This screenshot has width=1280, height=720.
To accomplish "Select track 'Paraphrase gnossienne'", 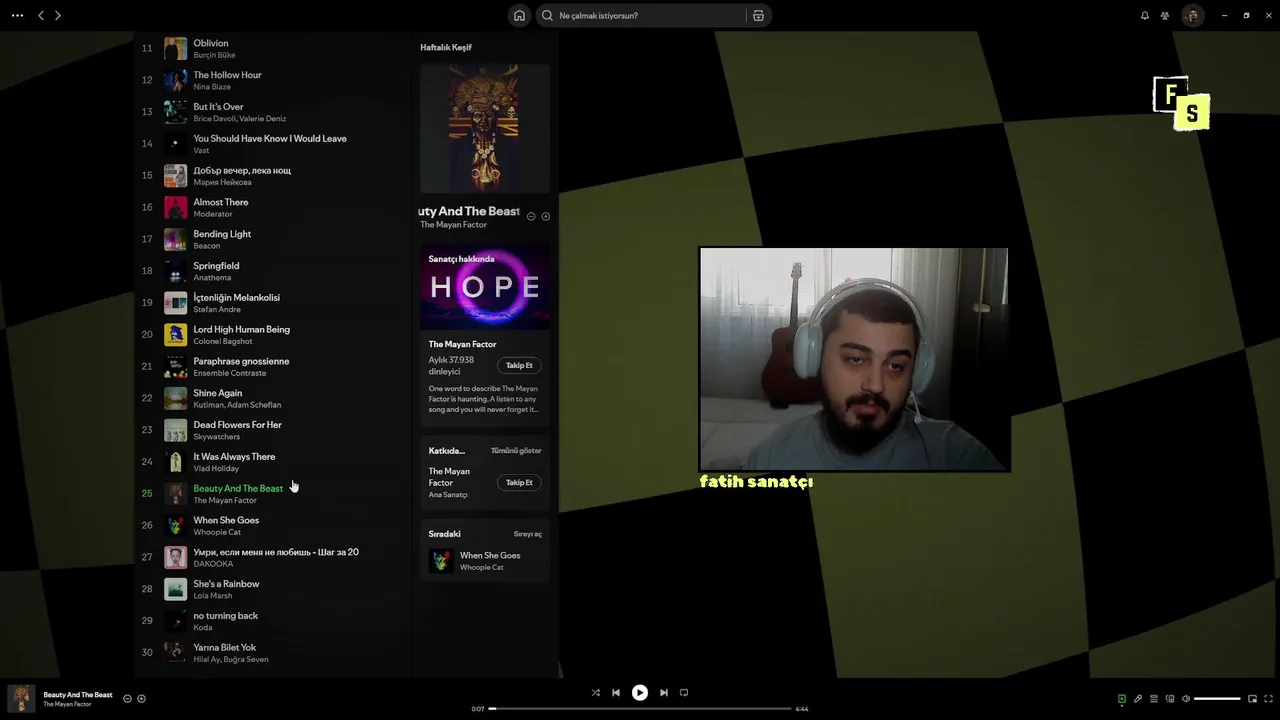I will [x=272, y=366].
